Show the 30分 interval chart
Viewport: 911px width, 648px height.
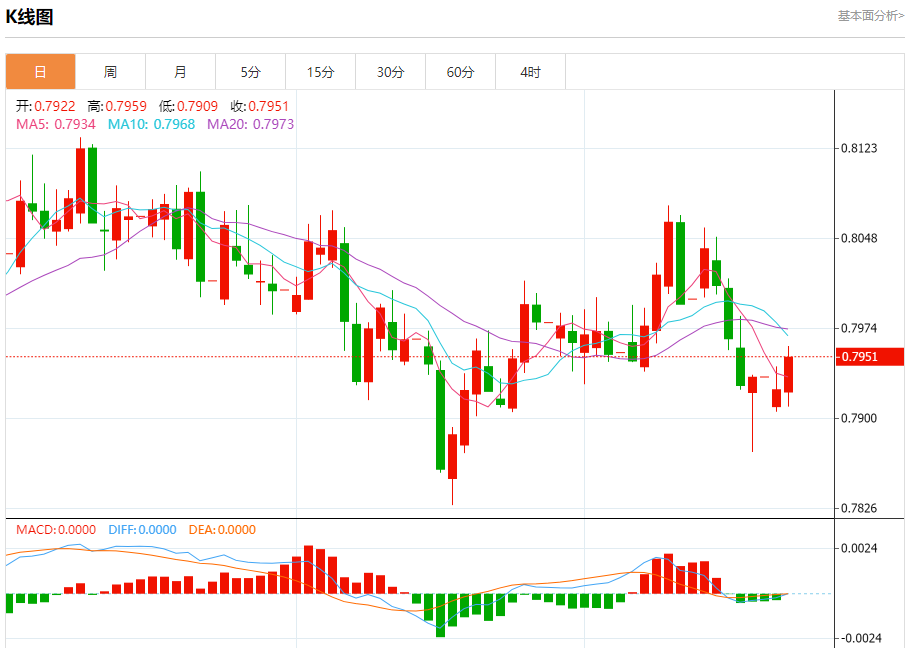point(391,72)
